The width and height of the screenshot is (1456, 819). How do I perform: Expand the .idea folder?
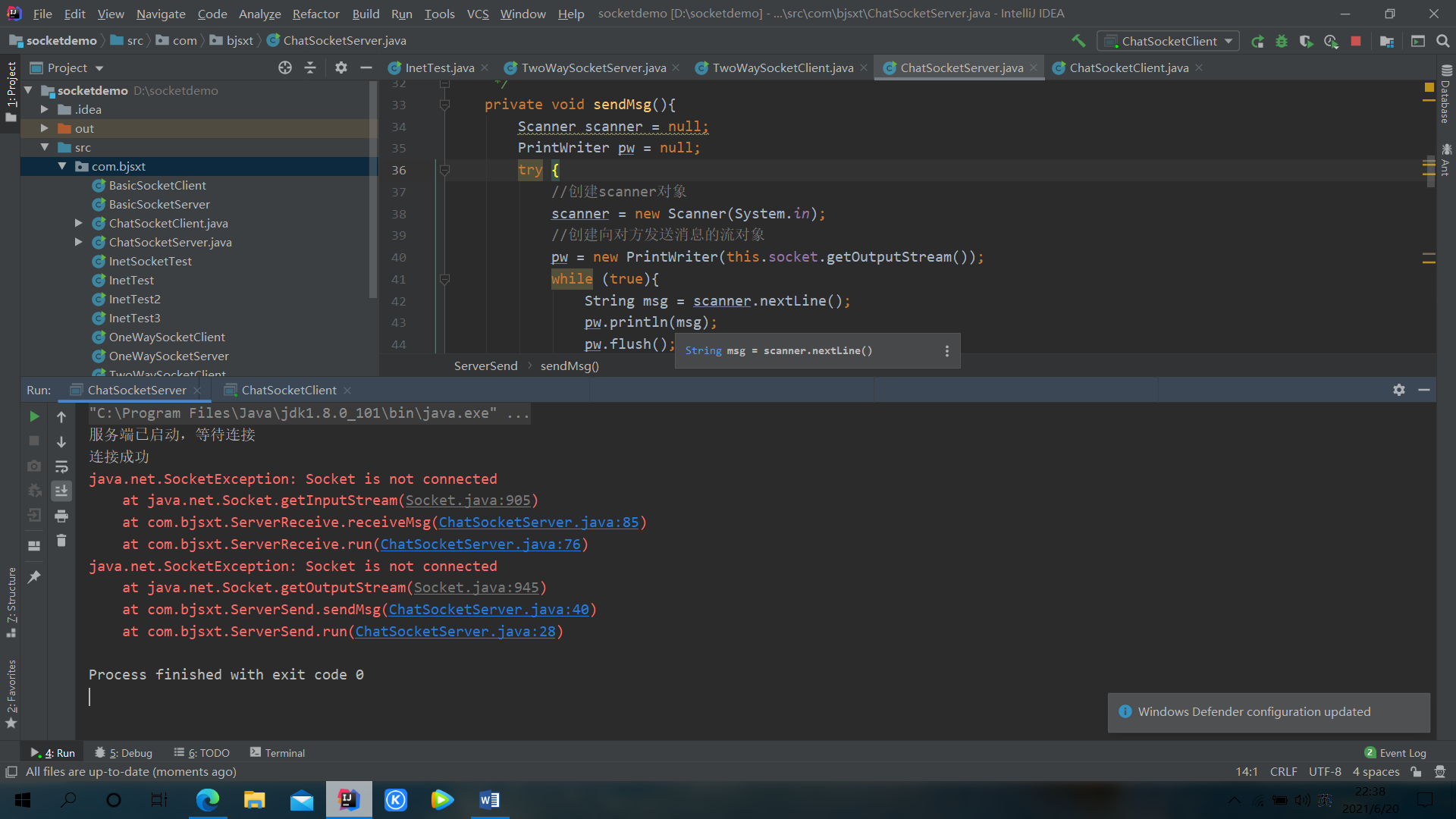tap(45, 109)
